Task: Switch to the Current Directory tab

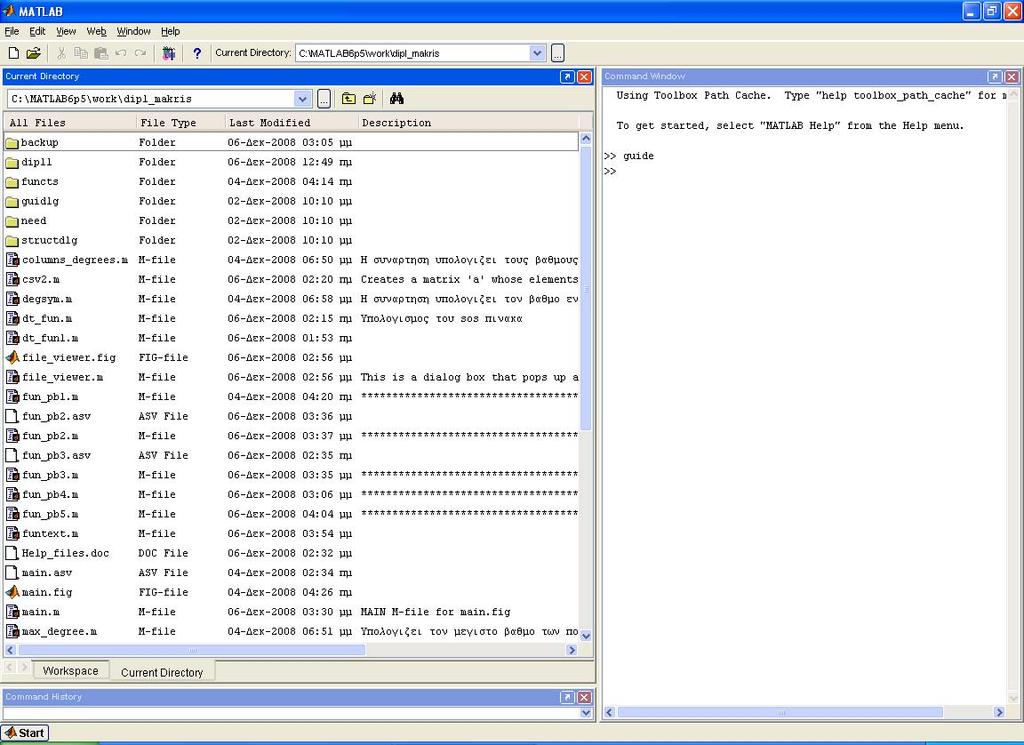Action: point(162,673)
